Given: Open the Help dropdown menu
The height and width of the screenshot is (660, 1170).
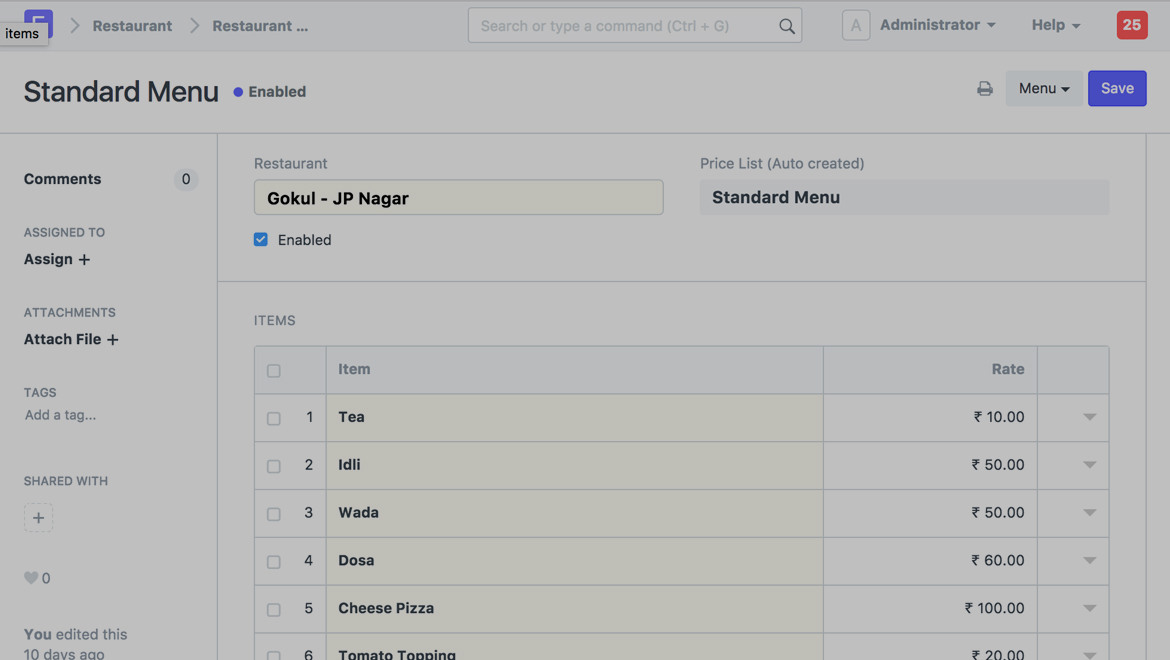Looking at the screenshot, I should (x=1055, y=25).
